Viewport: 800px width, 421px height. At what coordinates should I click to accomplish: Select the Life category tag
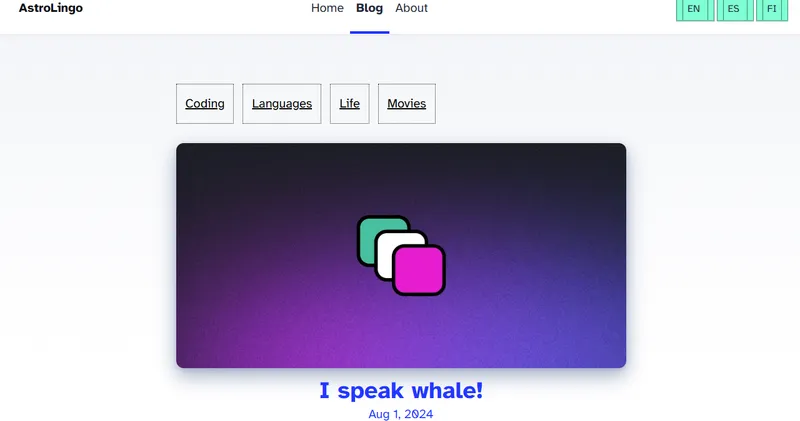(x=349, y=104)
